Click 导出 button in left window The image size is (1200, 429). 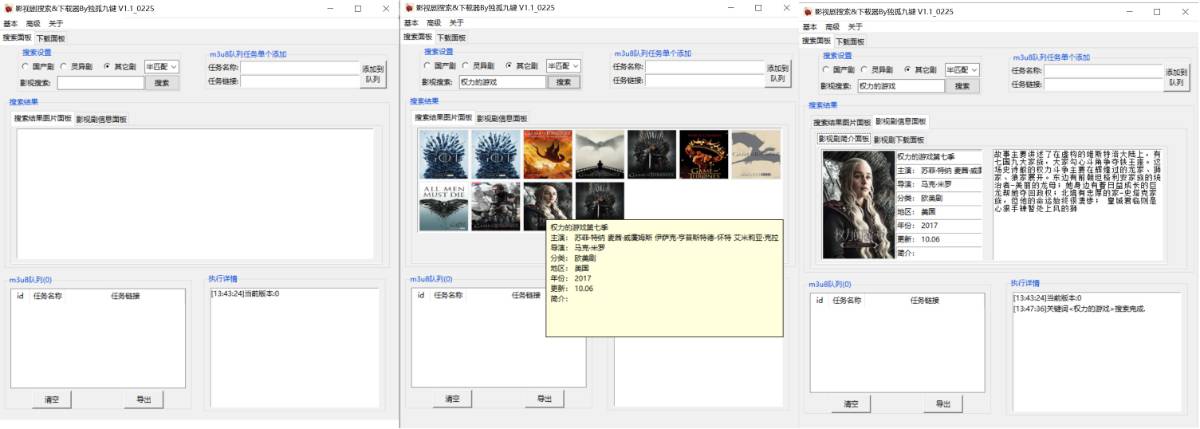click(x=144, y=399)
